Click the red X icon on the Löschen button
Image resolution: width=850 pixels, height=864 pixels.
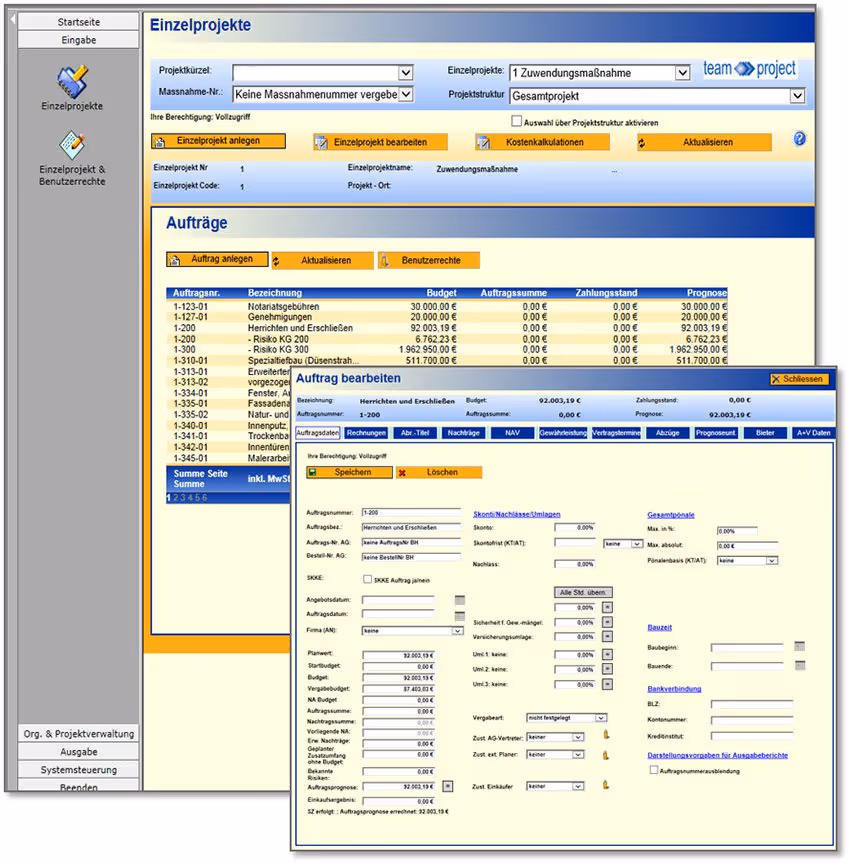point(403,471)
